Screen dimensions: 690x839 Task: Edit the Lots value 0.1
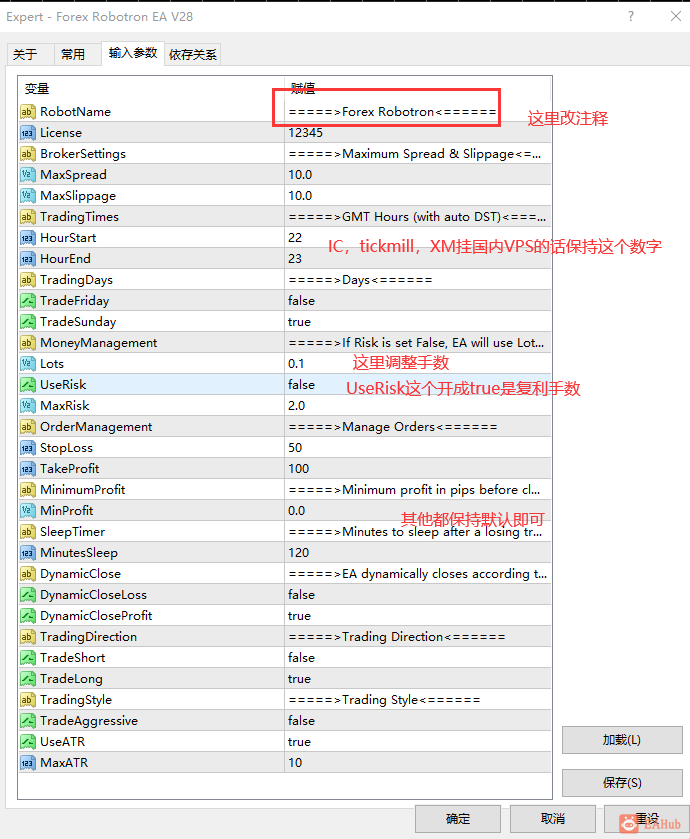pyautogui.click(x=296, y=364)
